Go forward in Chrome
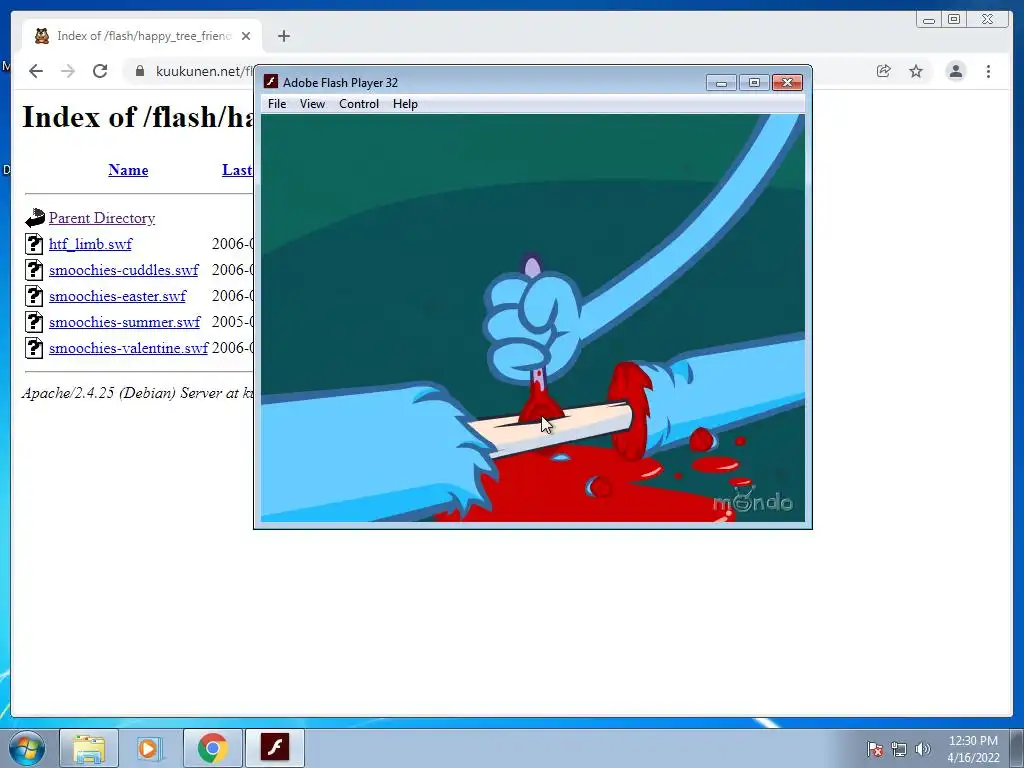Screen dimensions: 1024x768 tap(68, 71)
